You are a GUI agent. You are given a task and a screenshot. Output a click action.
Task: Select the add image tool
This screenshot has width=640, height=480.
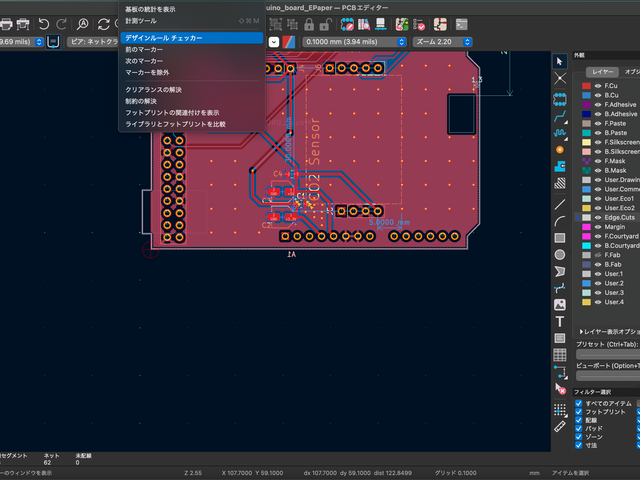click(560, 304)
